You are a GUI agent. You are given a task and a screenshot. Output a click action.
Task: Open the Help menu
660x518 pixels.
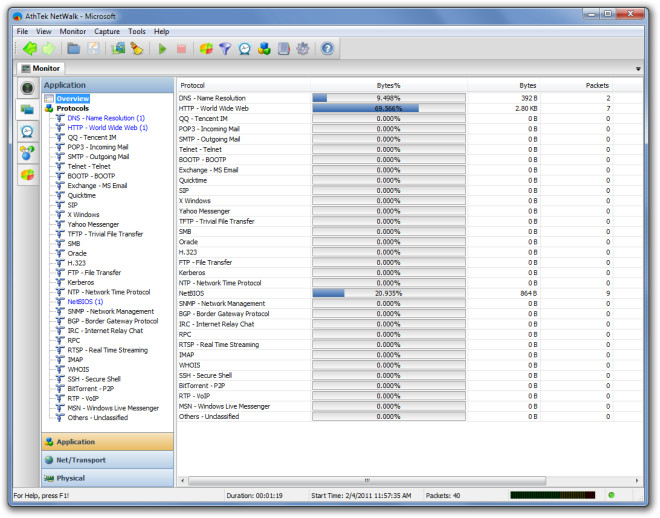point(161,32)
